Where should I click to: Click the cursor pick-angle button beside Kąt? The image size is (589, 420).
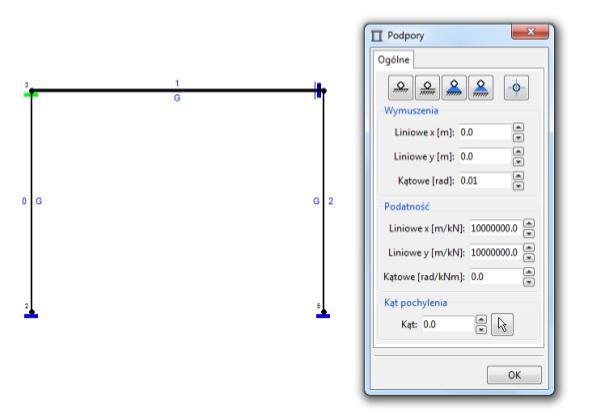[x=502, y=324]
